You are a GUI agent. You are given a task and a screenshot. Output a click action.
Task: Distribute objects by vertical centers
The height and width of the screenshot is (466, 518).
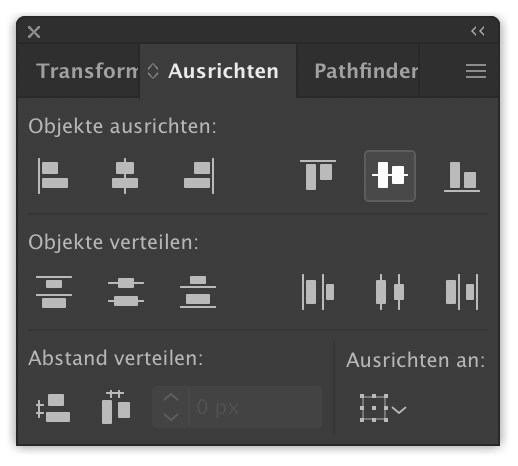(126, 292)
